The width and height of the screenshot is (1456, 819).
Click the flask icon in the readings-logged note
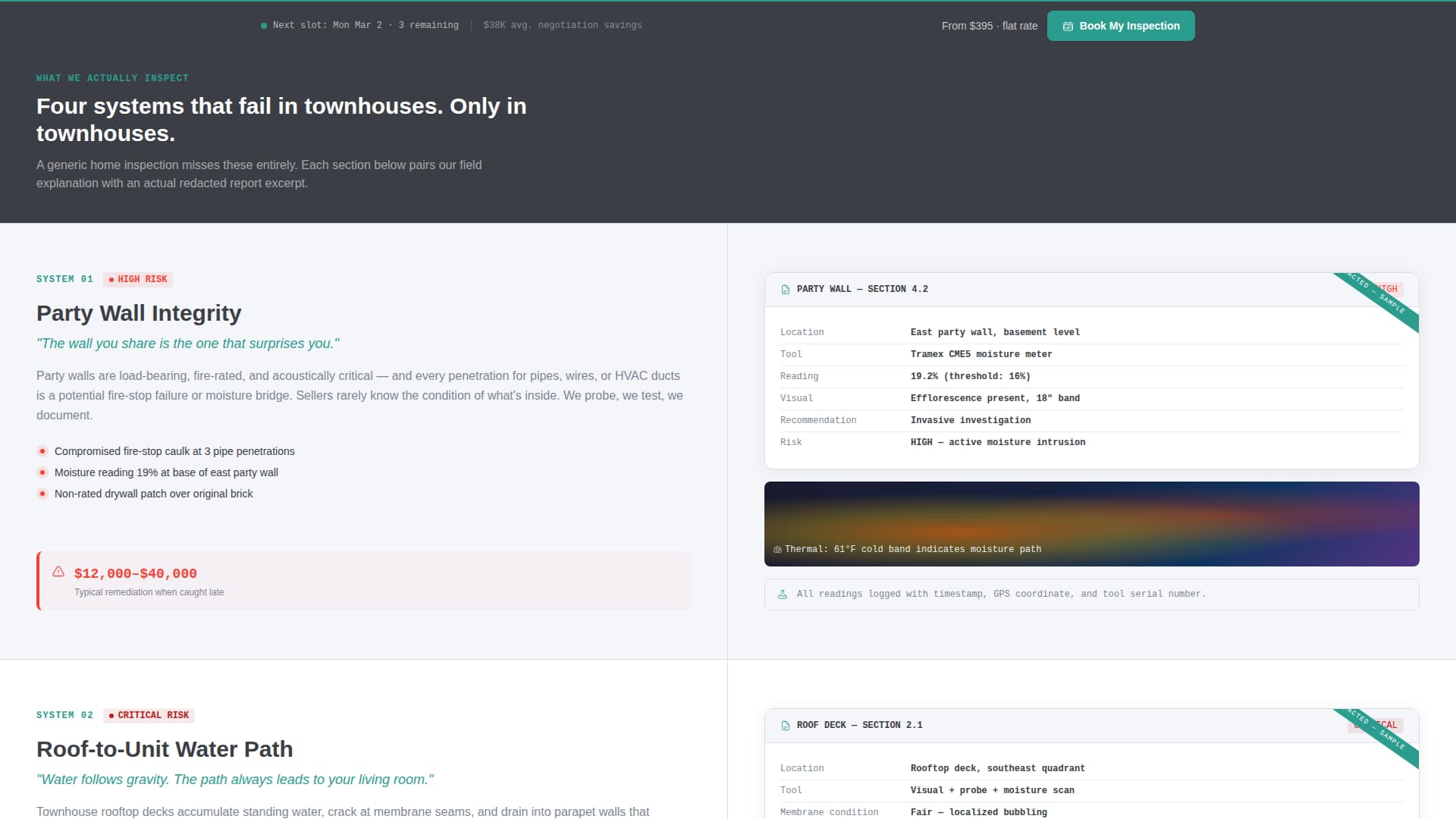point(782,595)
